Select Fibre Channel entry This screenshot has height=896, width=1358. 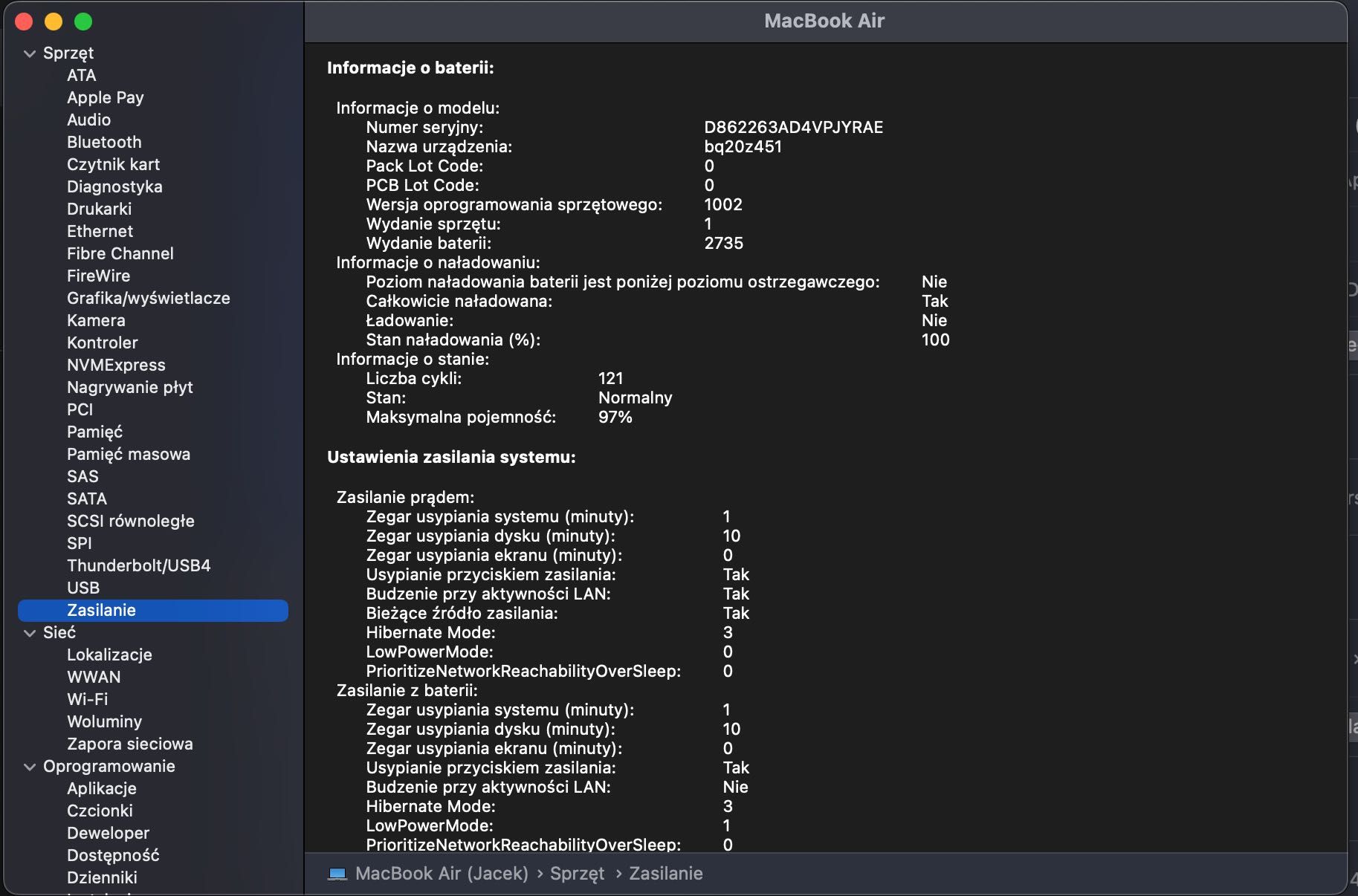click(x=120, y=253)
